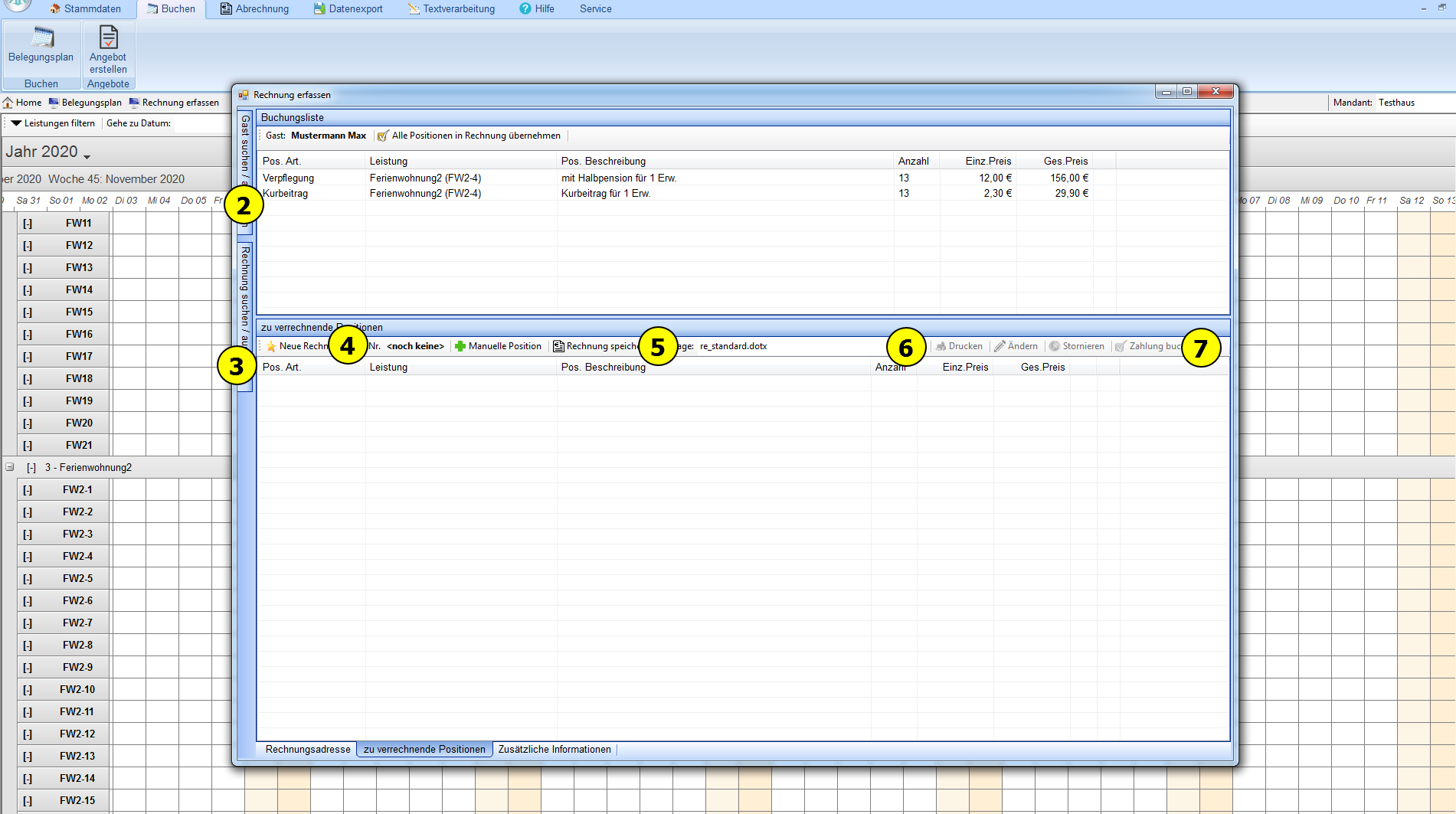1456x814 pixels.
Task: Toggle the [-] box beside FW20
Action: [x=28, y=423]
